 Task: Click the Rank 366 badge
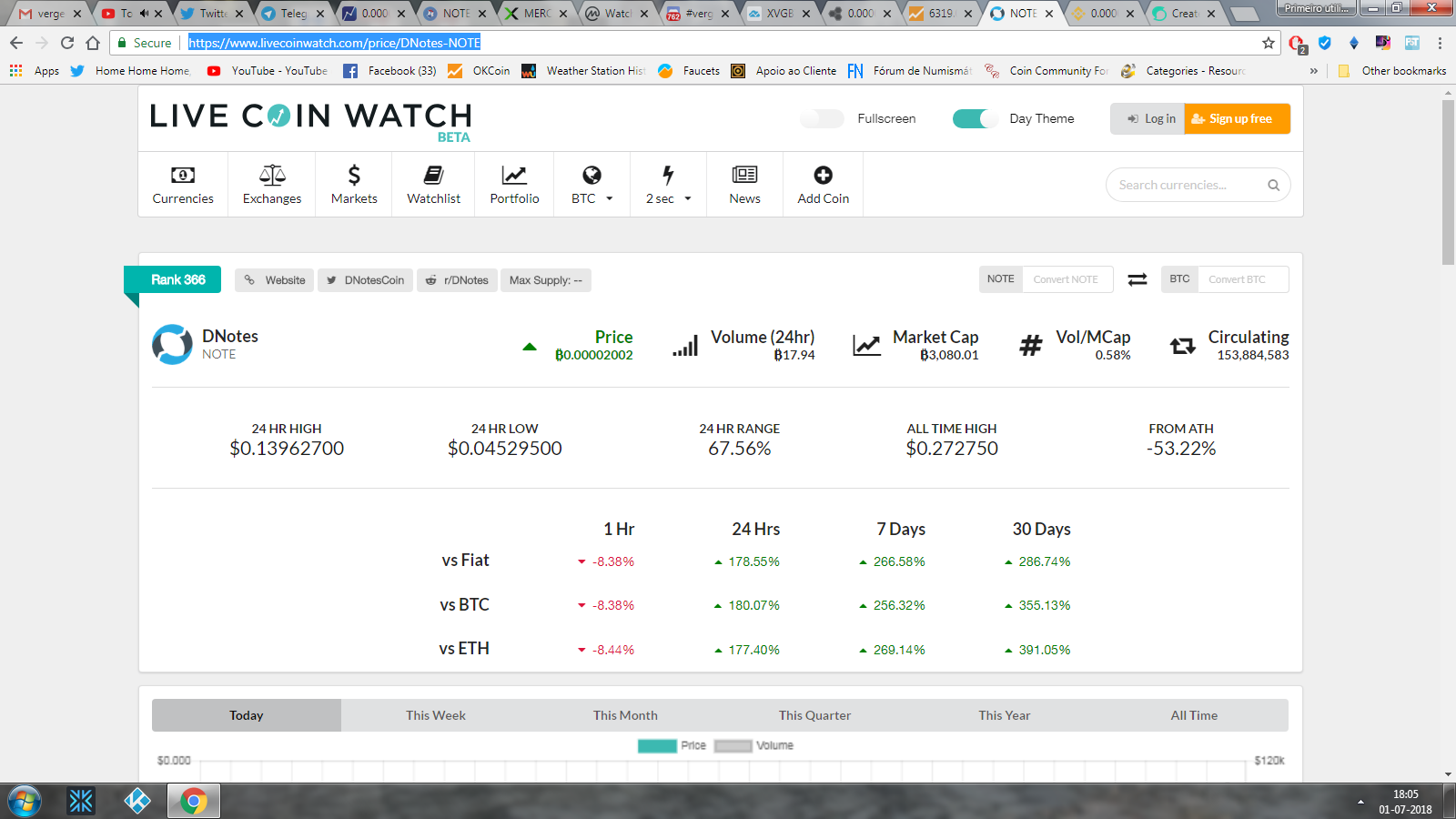[x=172, y=279]
